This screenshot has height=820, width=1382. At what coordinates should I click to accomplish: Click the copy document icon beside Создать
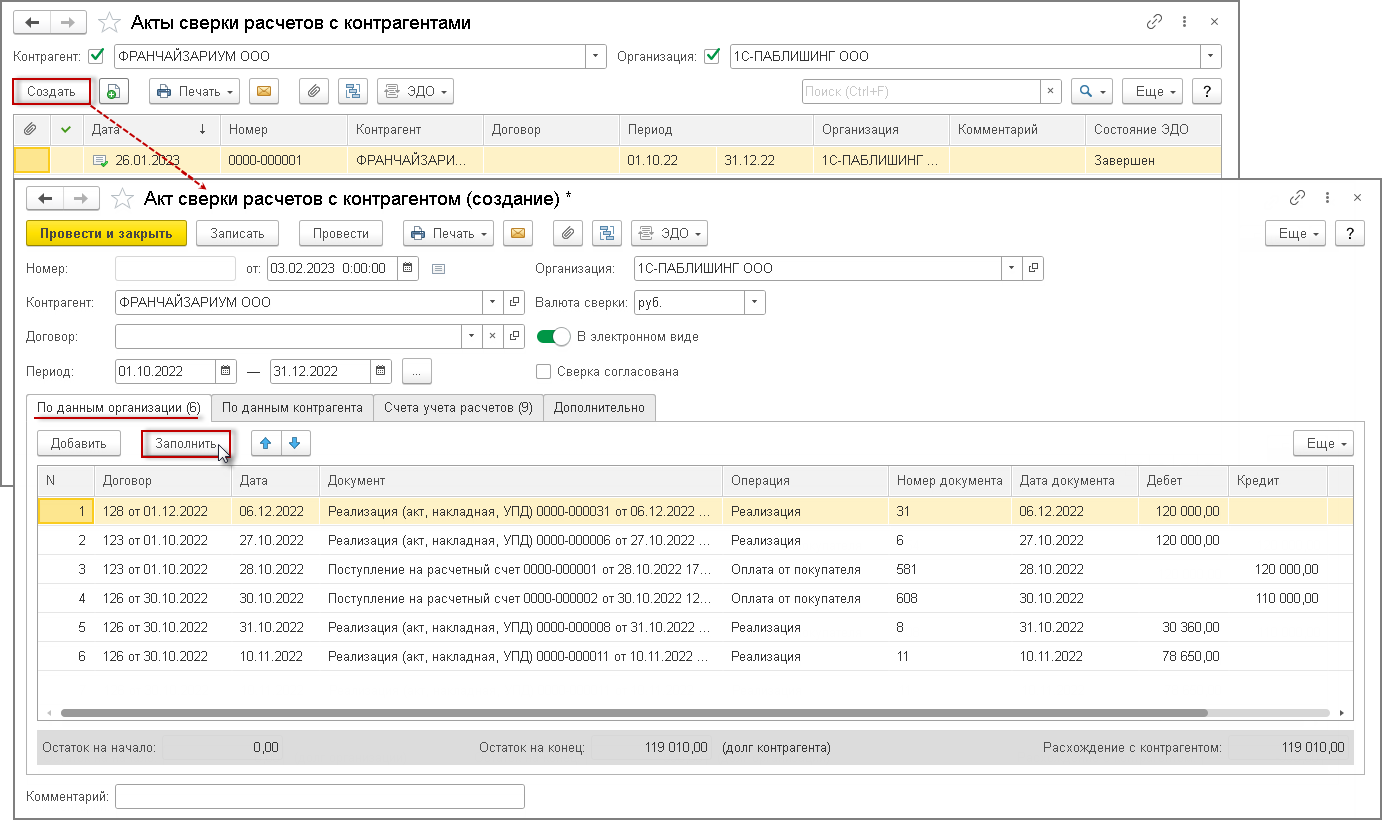tap(113, 91)
